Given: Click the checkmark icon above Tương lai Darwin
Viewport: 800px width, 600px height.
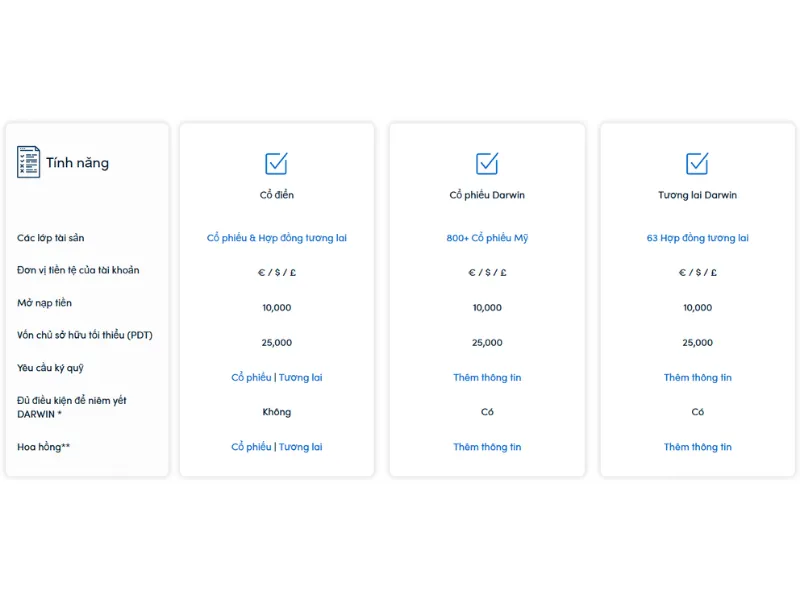Looking at the screenshot, I should click(x=697, y=163).
